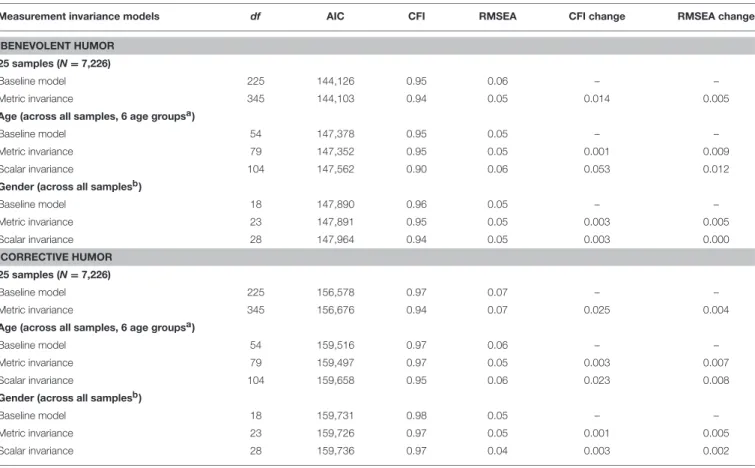The height and width of the screenshot is (468, 755).
Task: Click the CFI value 0.98
Action: tap(417, 416)
